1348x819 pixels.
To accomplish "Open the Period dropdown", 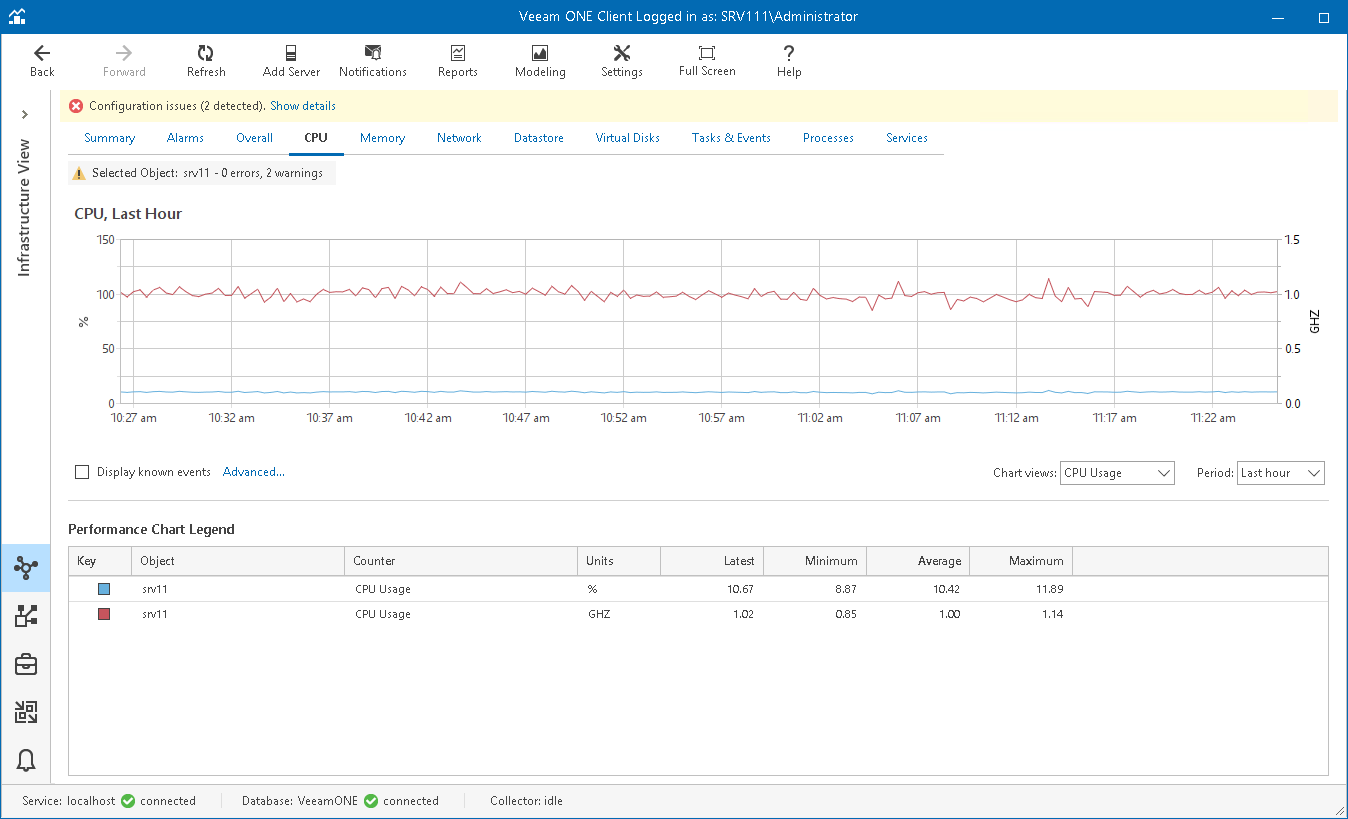I will [1281, 473].
